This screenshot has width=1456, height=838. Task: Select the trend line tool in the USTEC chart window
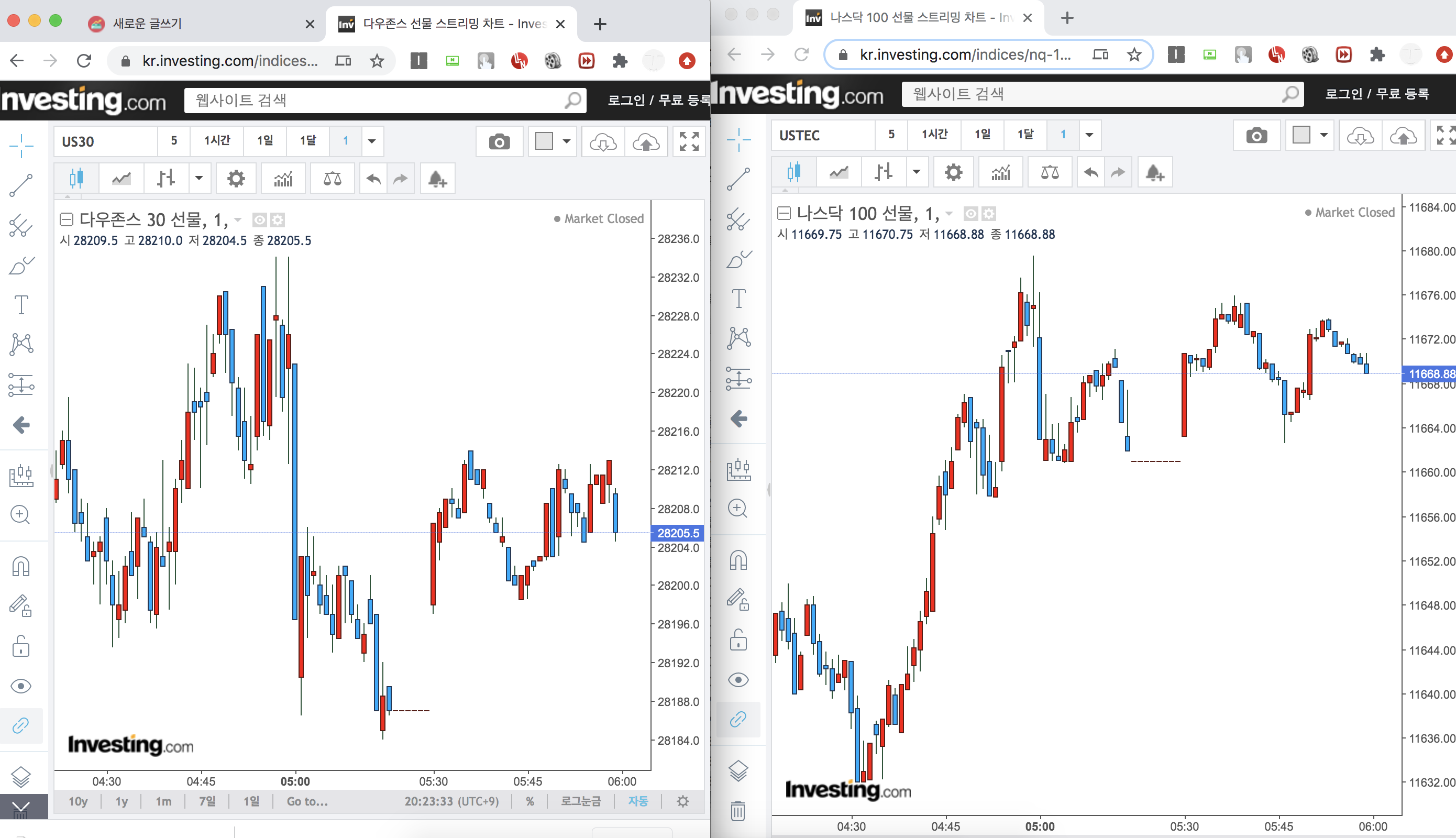[x=738, y=179]
